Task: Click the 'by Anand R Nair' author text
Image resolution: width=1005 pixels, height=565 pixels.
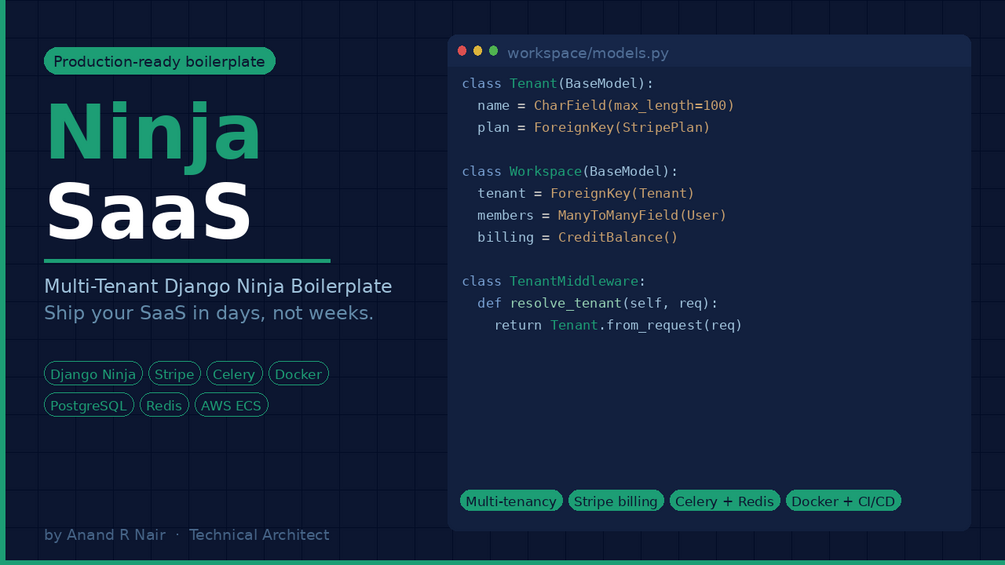Action: click(104, 535)
